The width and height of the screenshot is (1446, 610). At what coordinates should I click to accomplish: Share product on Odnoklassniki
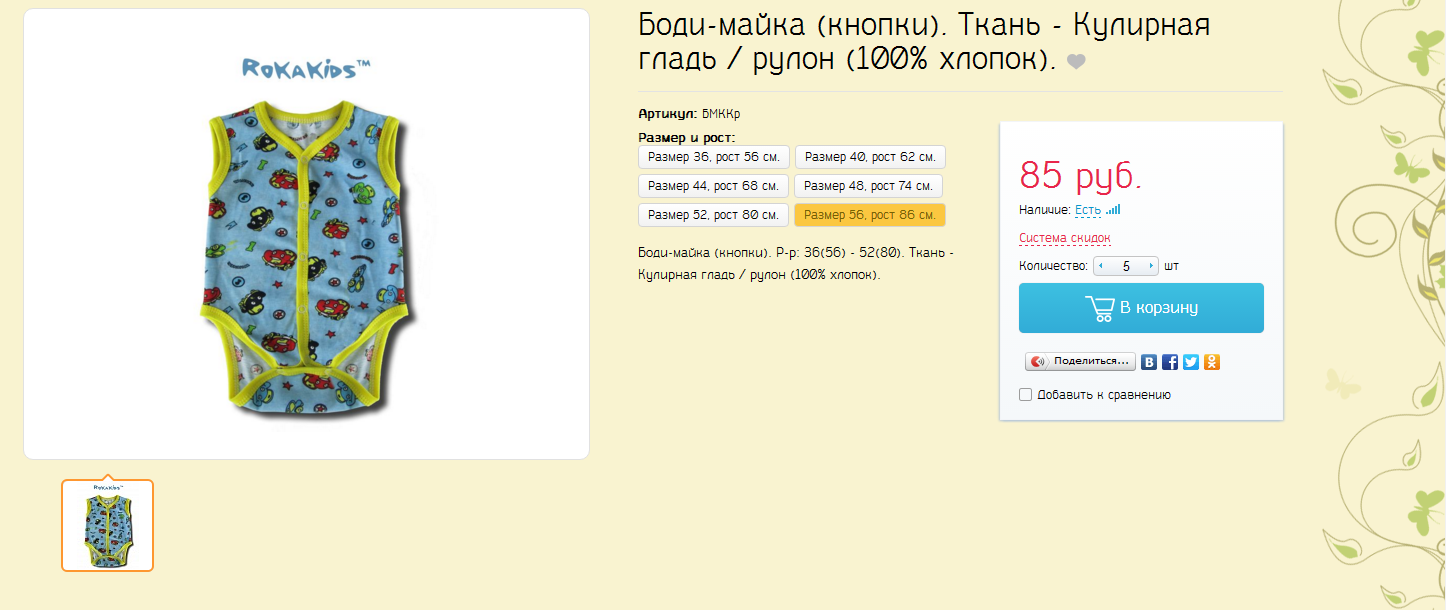[1212, 362]
